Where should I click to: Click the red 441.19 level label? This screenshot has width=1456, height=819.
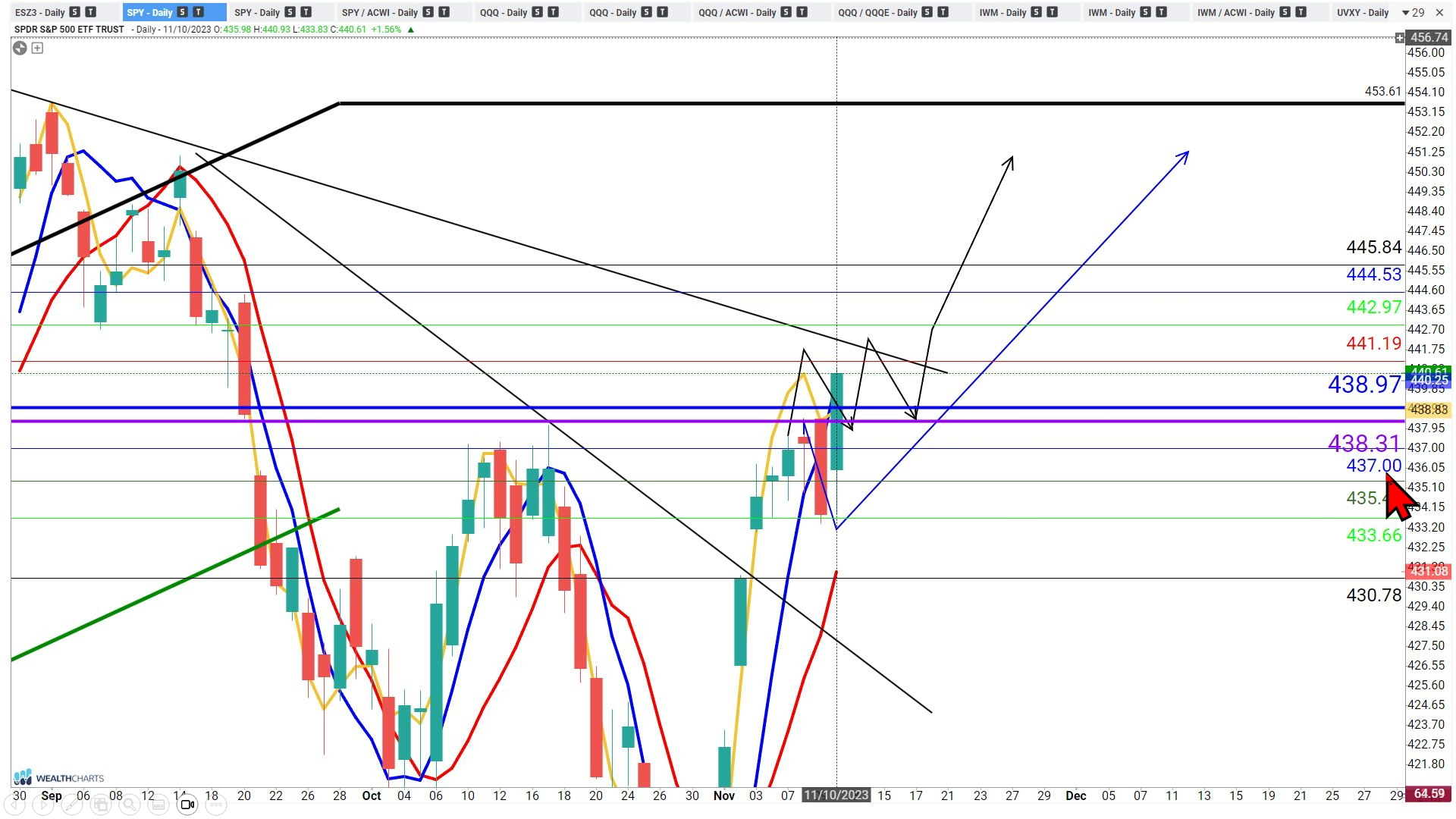[1373, 344]
